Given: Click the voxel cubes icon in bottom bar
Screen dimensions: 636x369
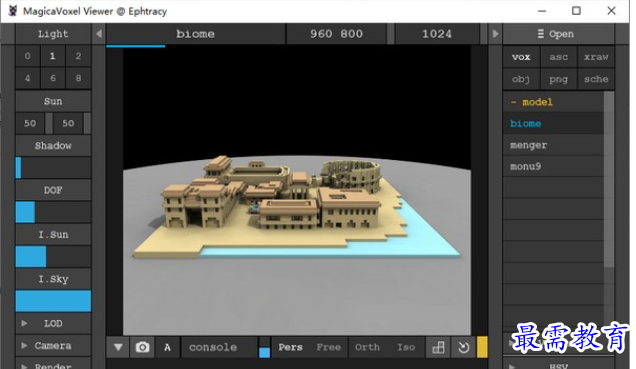Looking at the screenshot, I should click(438, 347).
